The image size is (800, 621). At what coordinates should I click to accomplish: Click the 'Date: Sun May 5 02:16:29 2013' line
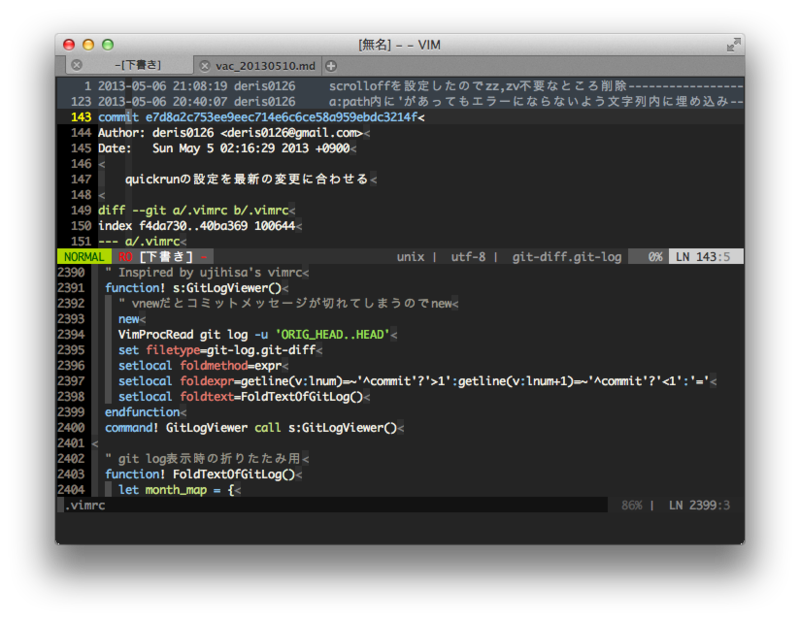pos(223,148)
